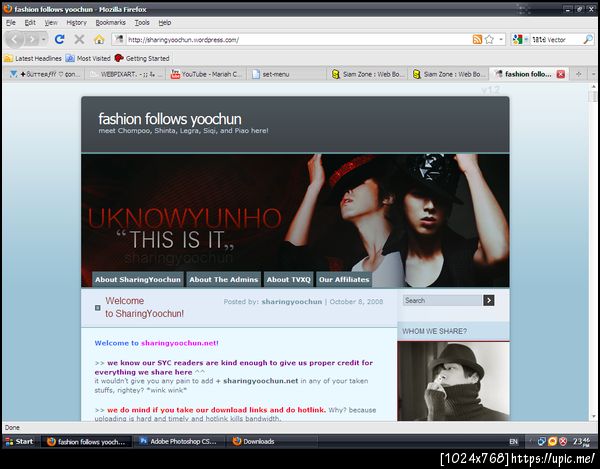
Task: Click the October 8, 2008 post date
Action: click(x=356, y=302)
